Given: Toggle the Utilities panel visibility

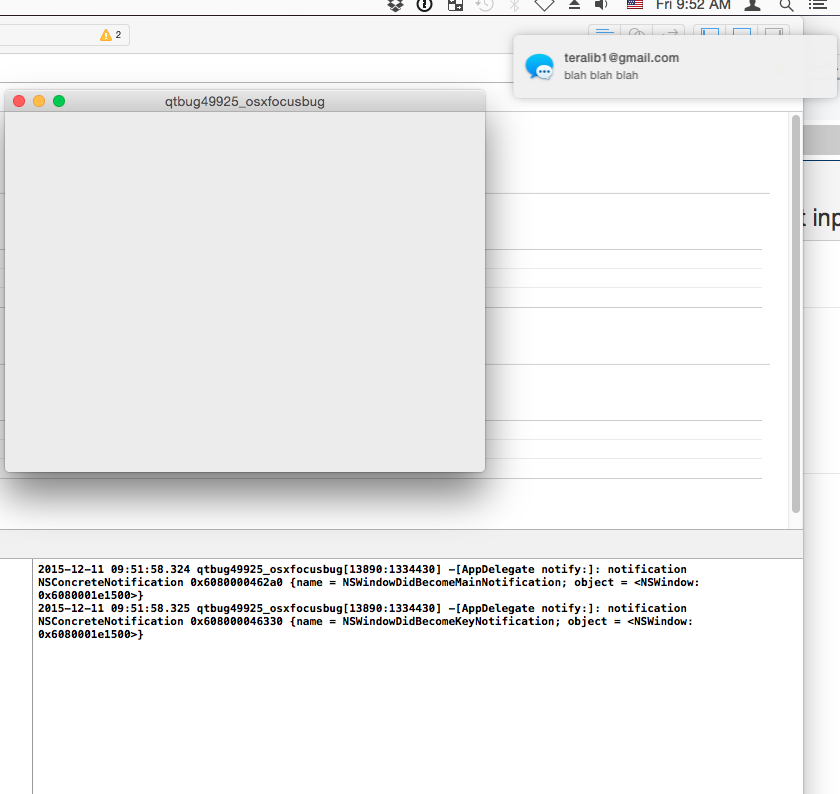Looking at the screenshot, I should [x=773, y=33].
